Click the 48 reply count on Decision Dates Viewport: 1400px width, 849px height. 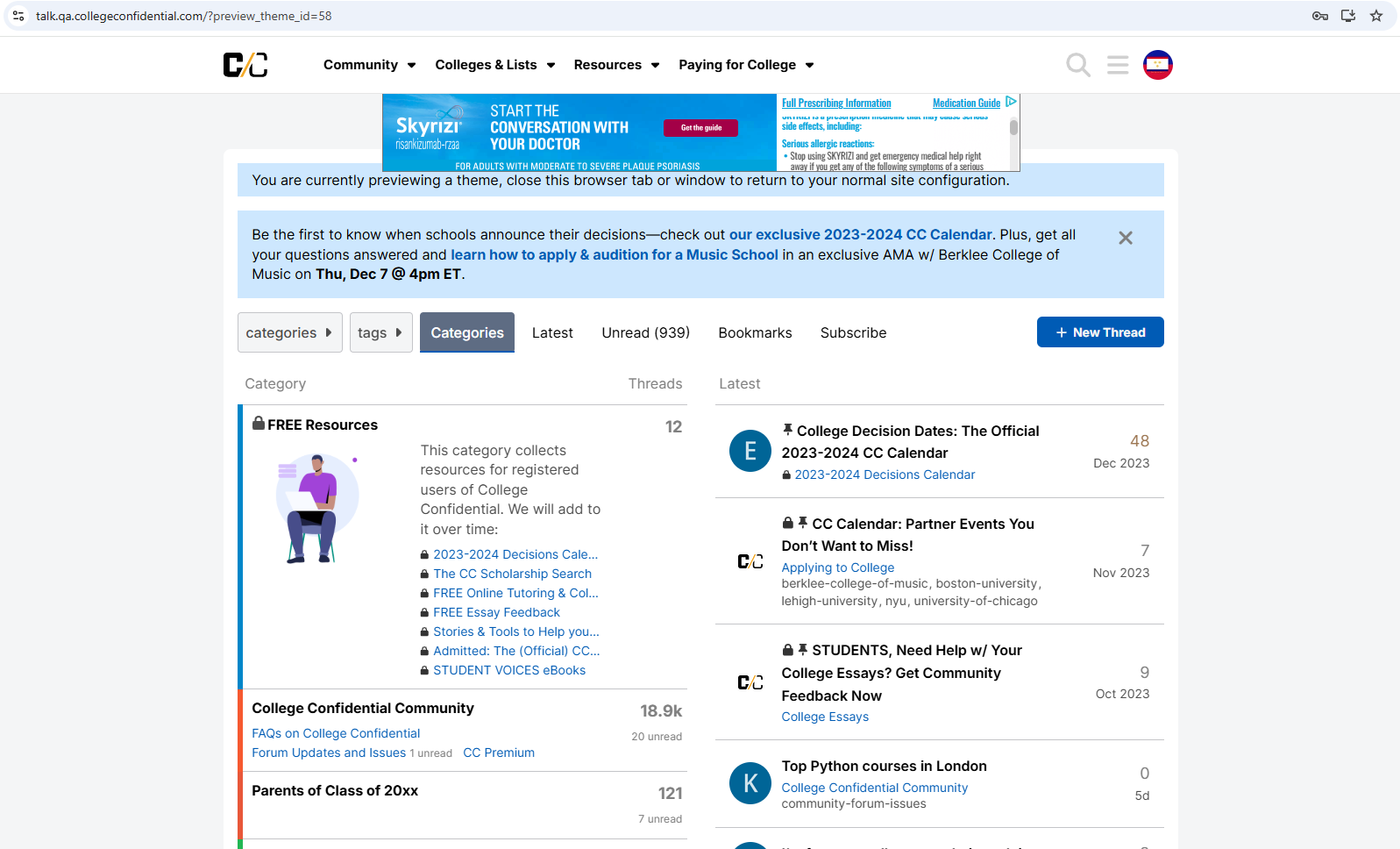(1140, 441)
